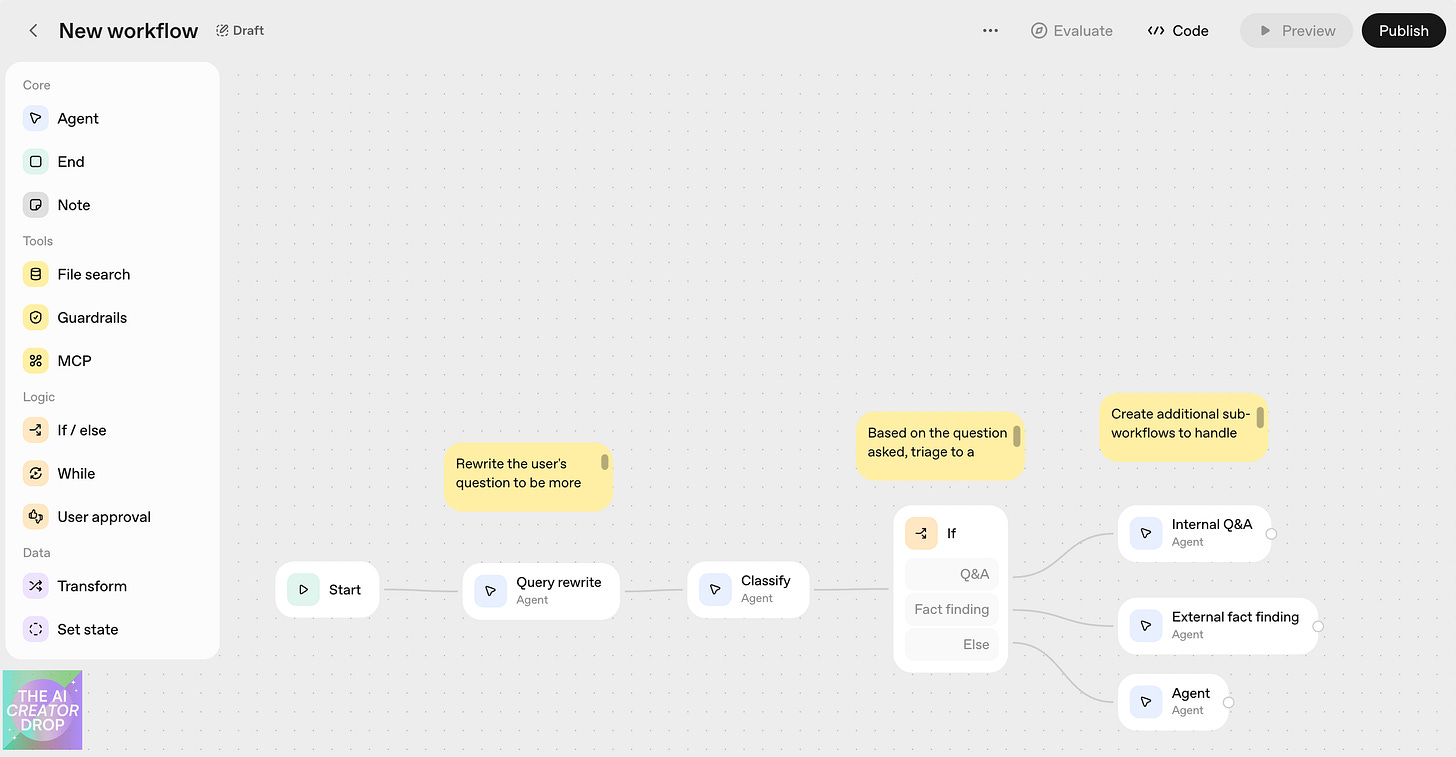Select the MCP tool icon
1456x757 pixels.
coord(35,360)
